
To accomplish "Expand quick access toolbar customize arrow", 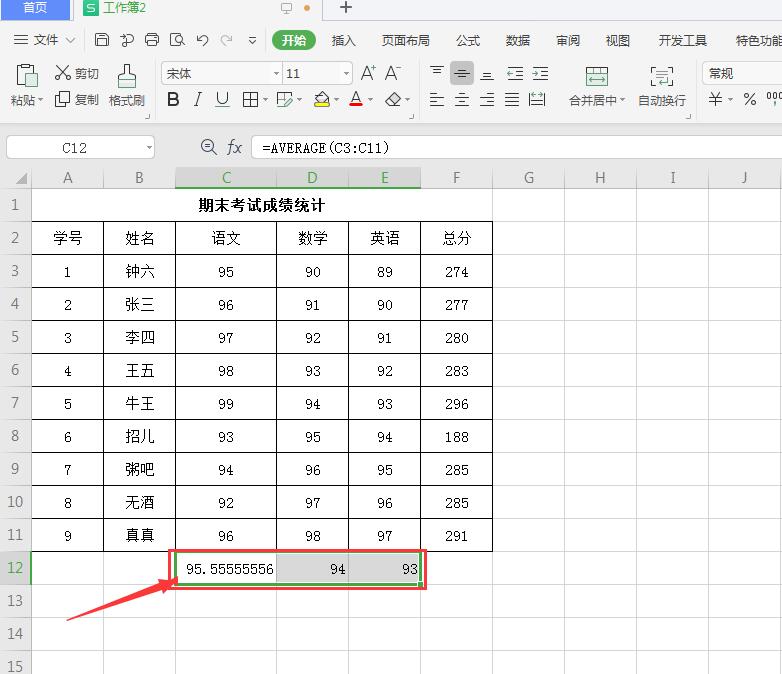I will pyautogui.click(x=252, y=40).
